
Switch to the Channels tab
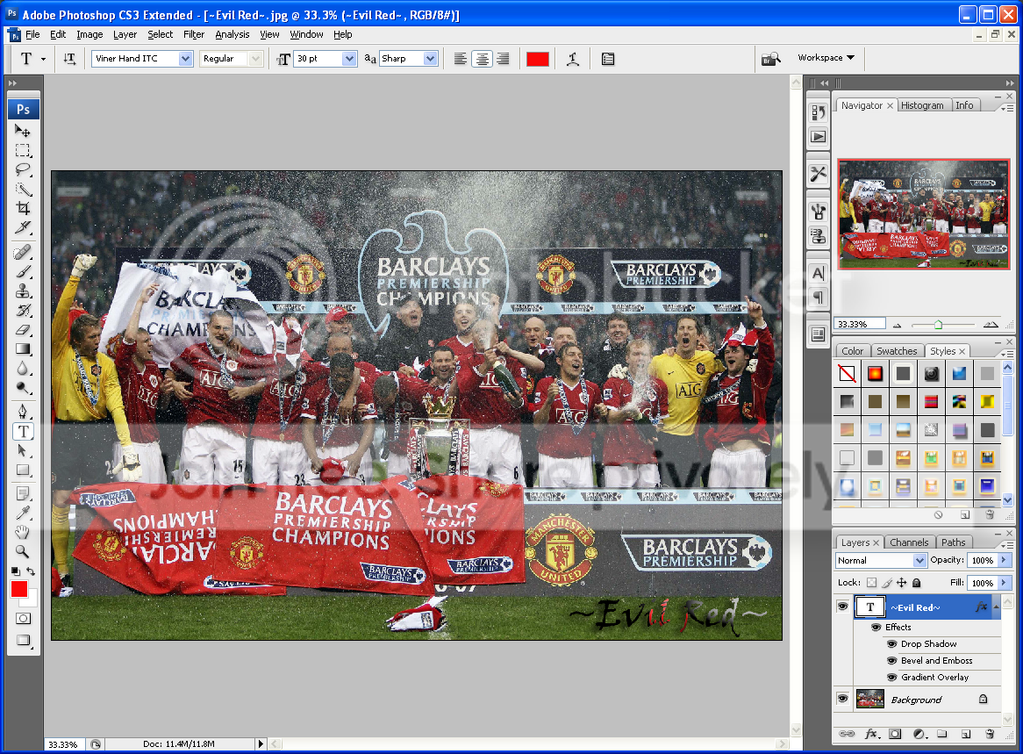click(x=908, y=542)
